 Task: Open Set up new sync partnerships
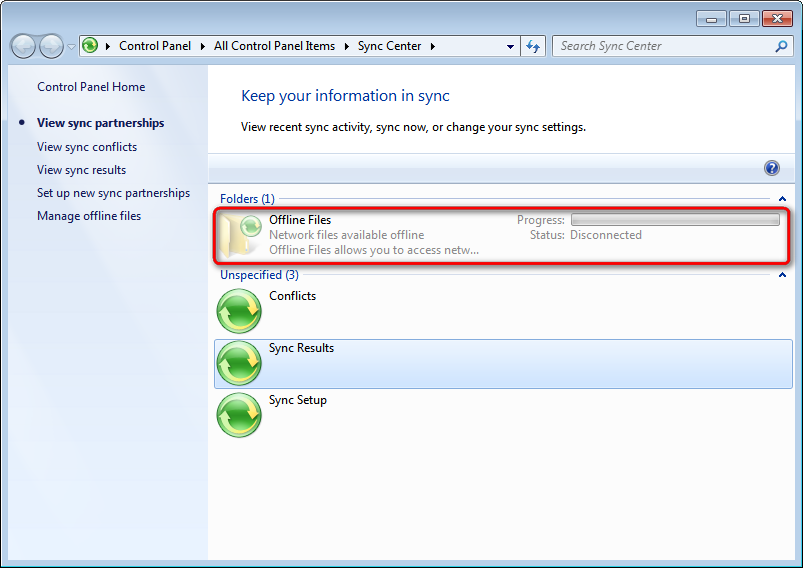tap(113, 193)
